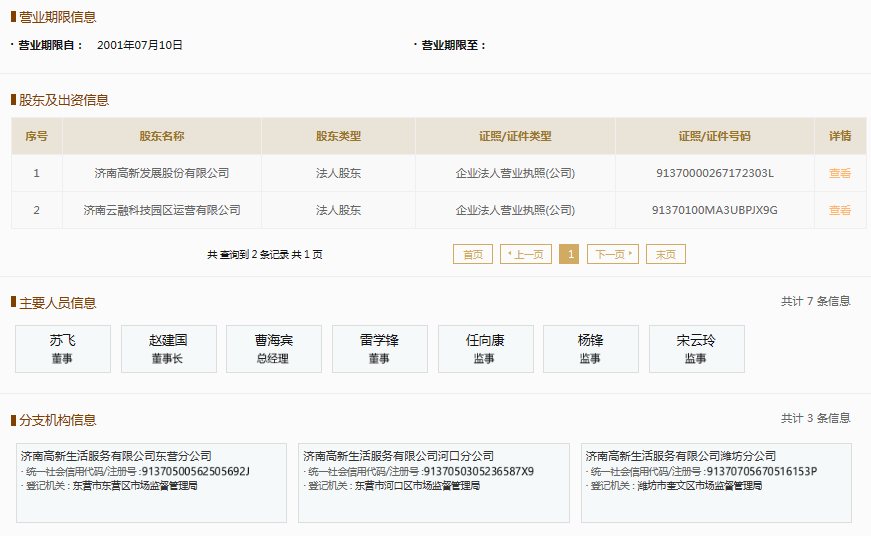The height and width of the screenshot is (536, 871).
Task: Click the 杨锋 supervisor card
Action: pos(590,349)
